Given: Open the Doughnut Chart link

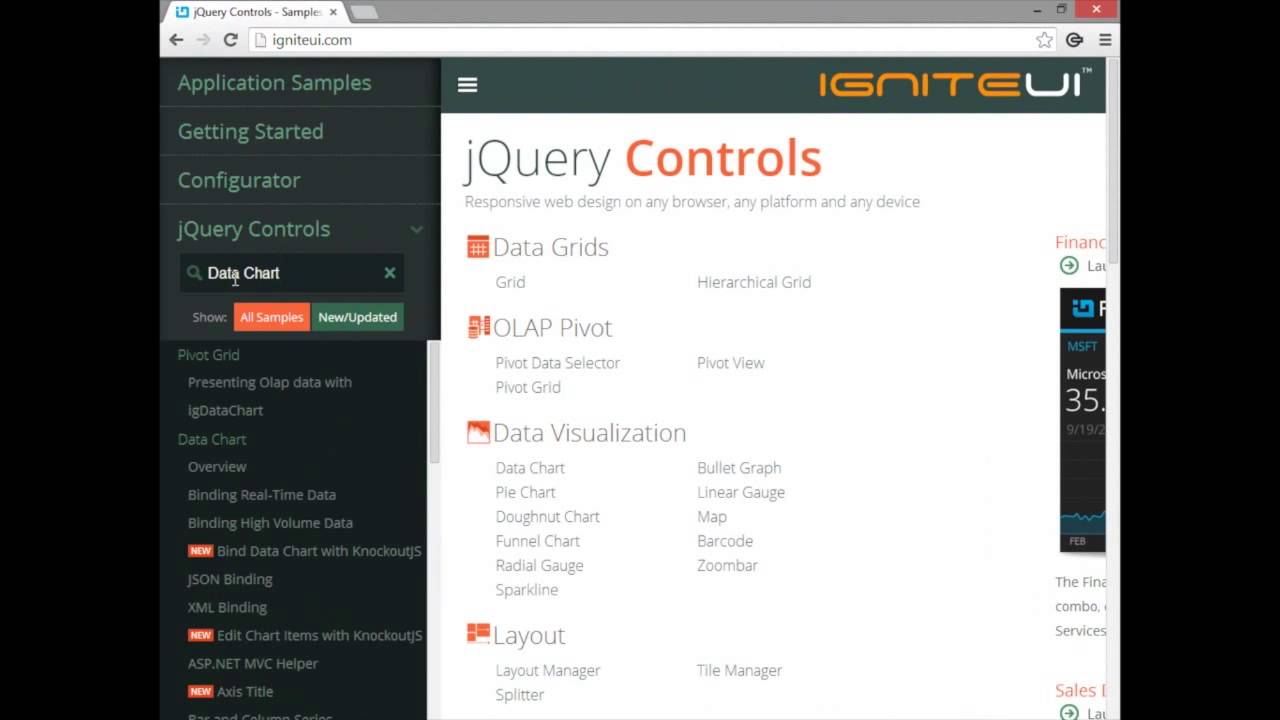Looking at the screenshot, I should coord(547,517).
